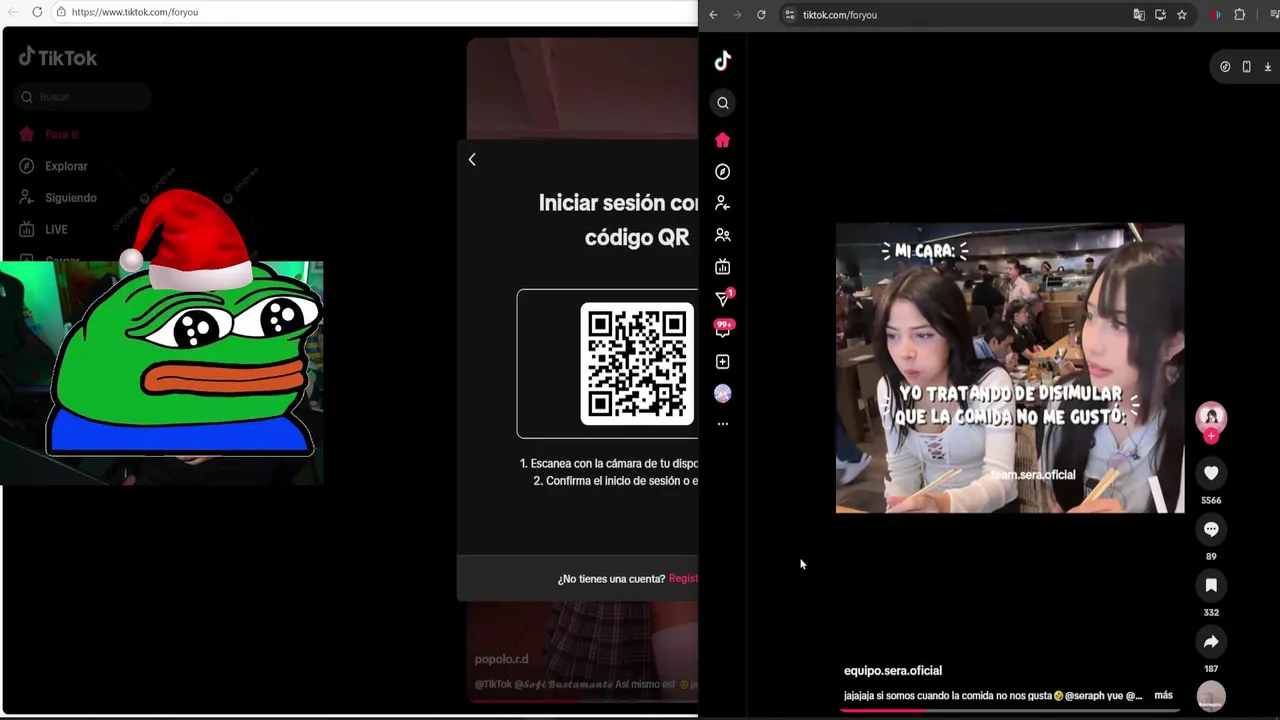The height and width of the screenshot is (720, 1280).
Task: Reload the page in left browser window
Action: click(x=37, y=12)
